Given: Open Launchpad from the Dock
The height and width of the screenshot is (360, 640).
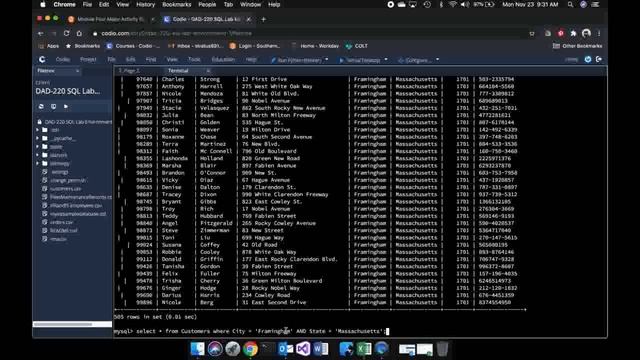Looking at the screenshot, I should coord(232,349).
